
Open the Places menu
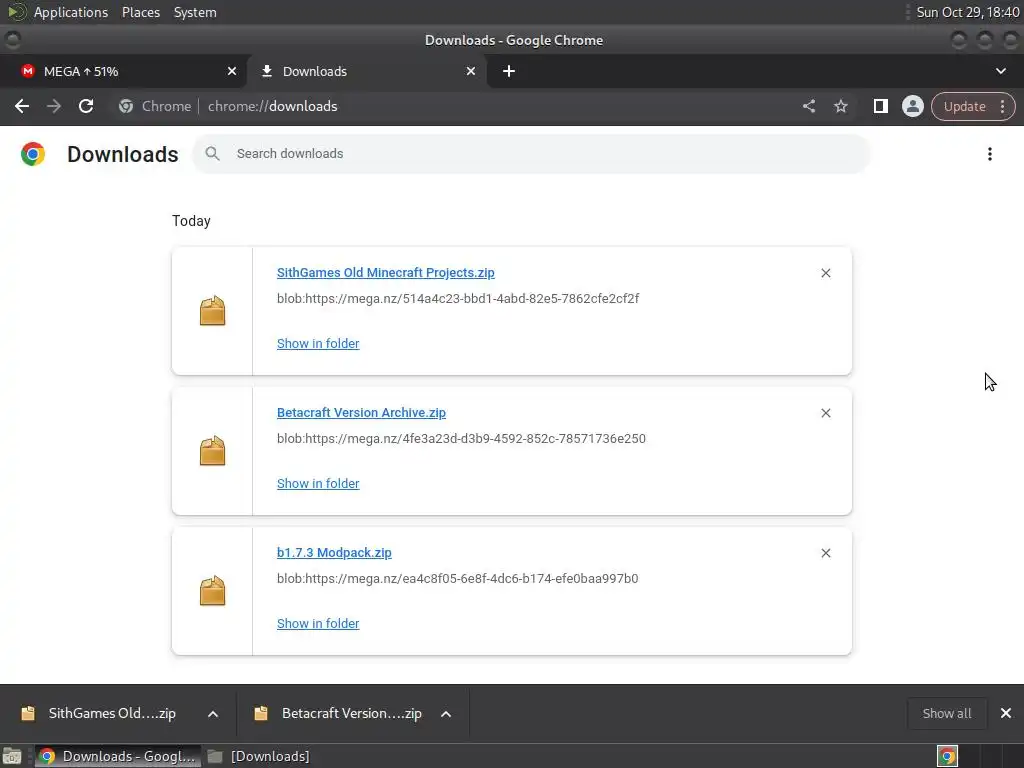[141, 12]
